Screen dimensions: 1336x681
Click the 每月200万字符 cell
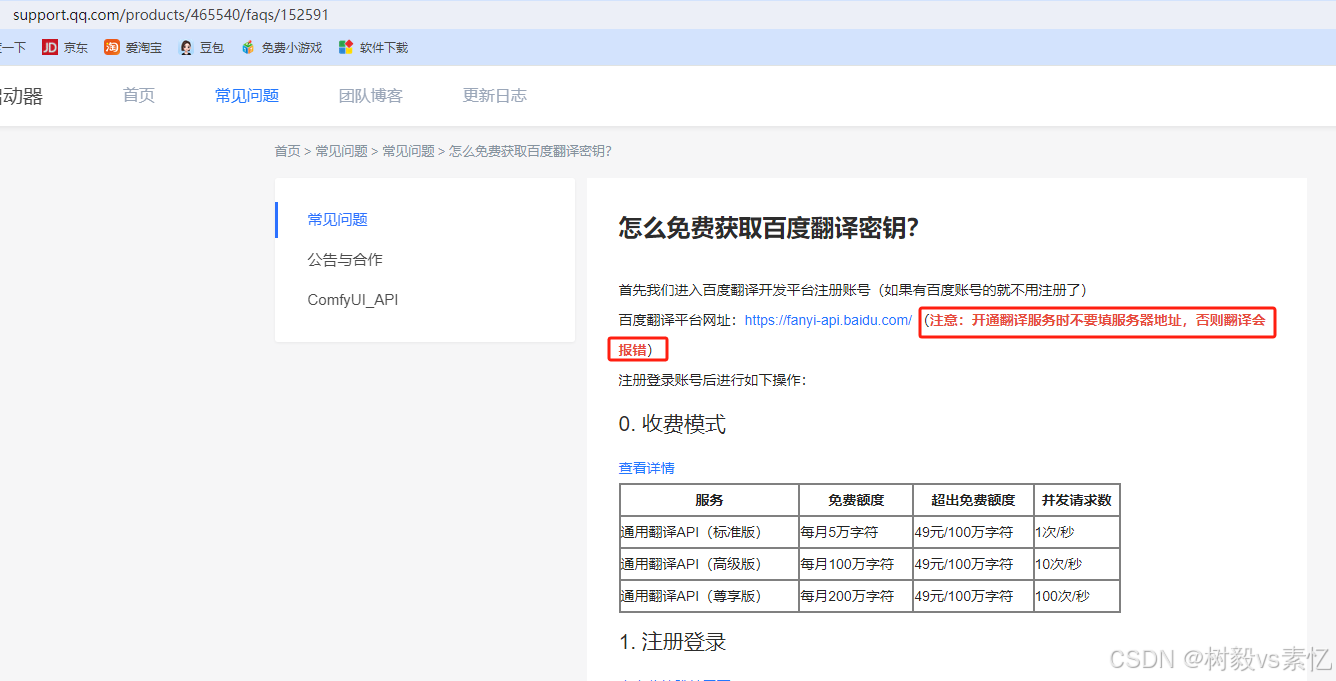point(856,596)
